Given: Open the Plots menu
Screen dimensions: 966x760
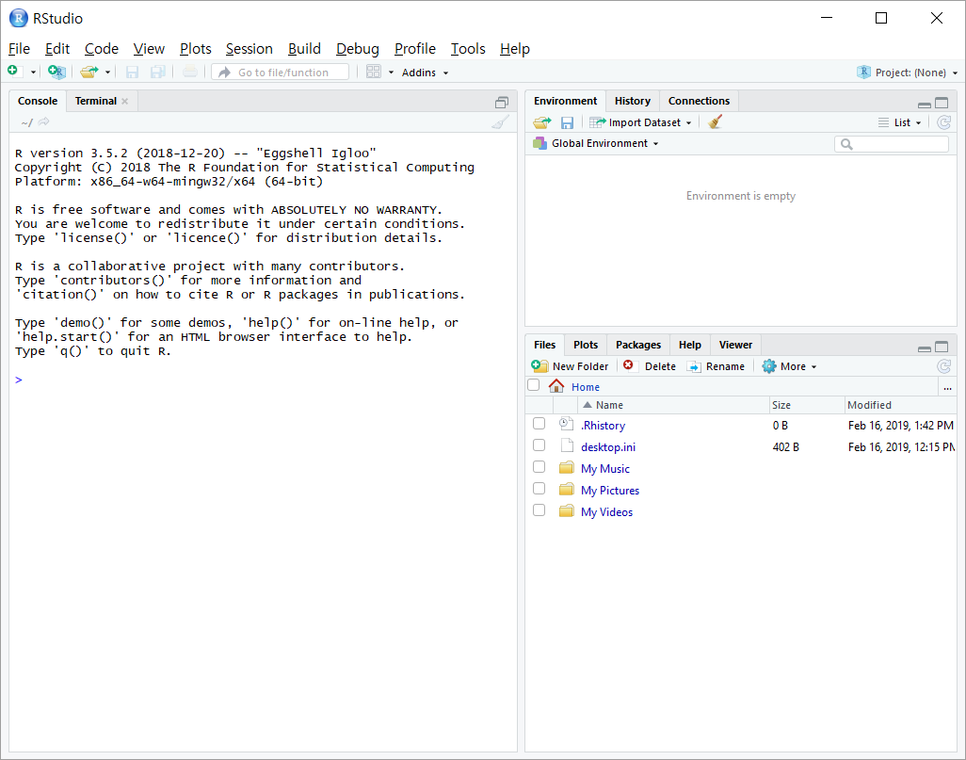Looking at the screenshot, I should click(x=195, y=49).
